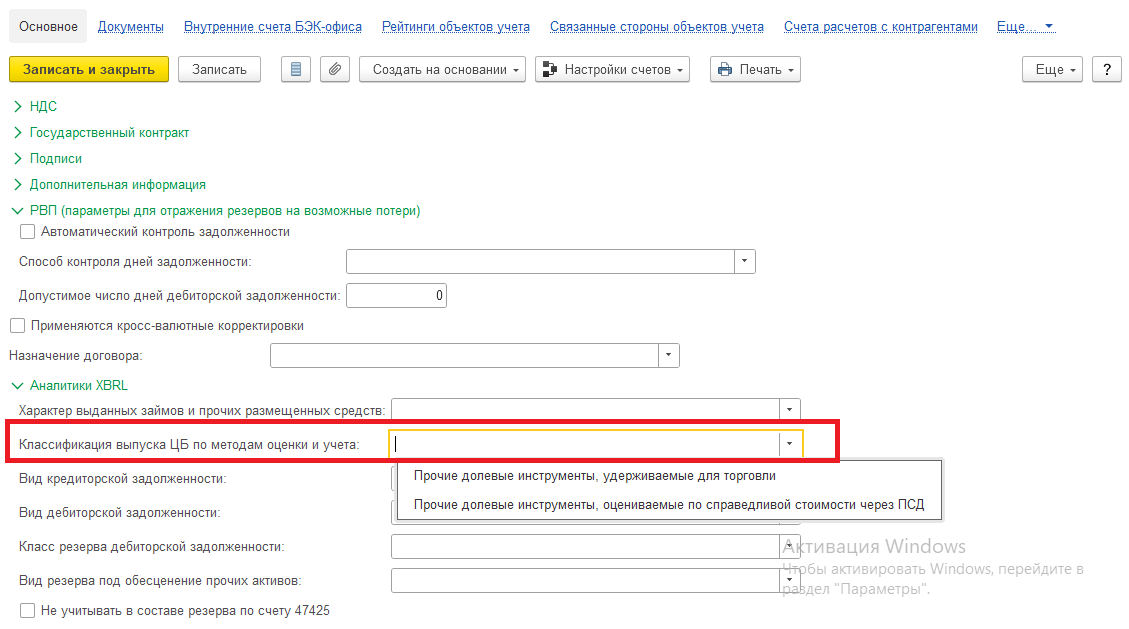
Task: Open Способ контроля дней задолженности dropdown
Action: [x=745, y=262]
